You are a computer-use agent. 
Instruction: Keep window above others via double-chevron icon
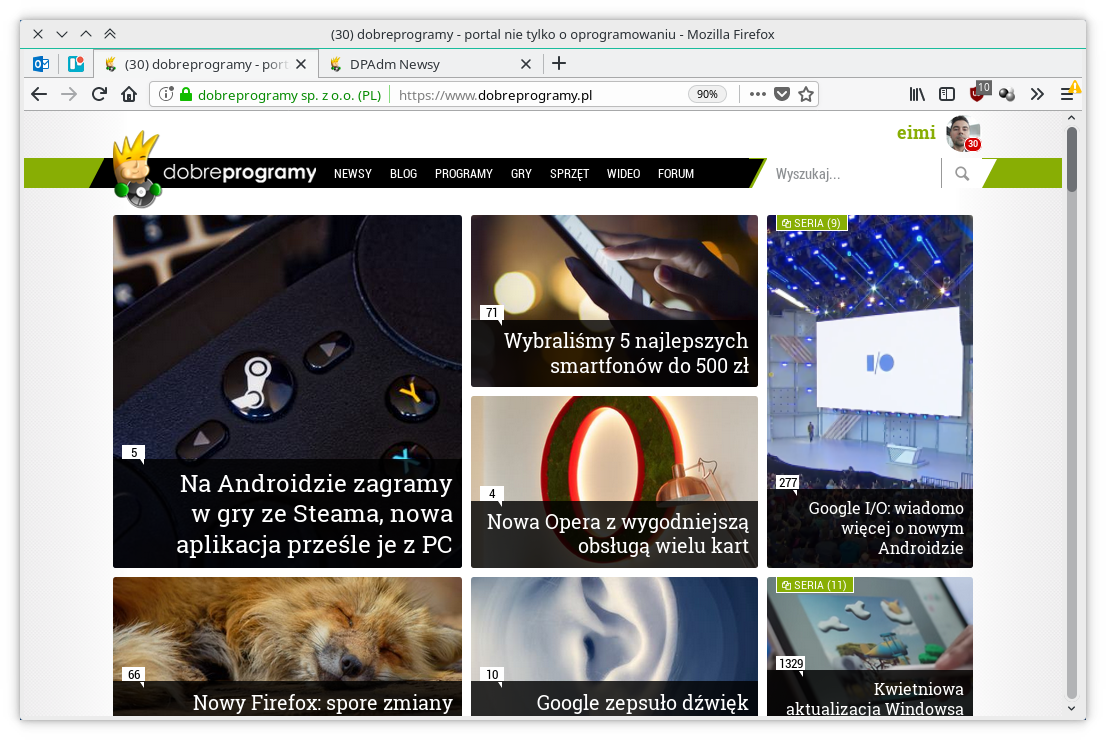click(x=110, y=34)
